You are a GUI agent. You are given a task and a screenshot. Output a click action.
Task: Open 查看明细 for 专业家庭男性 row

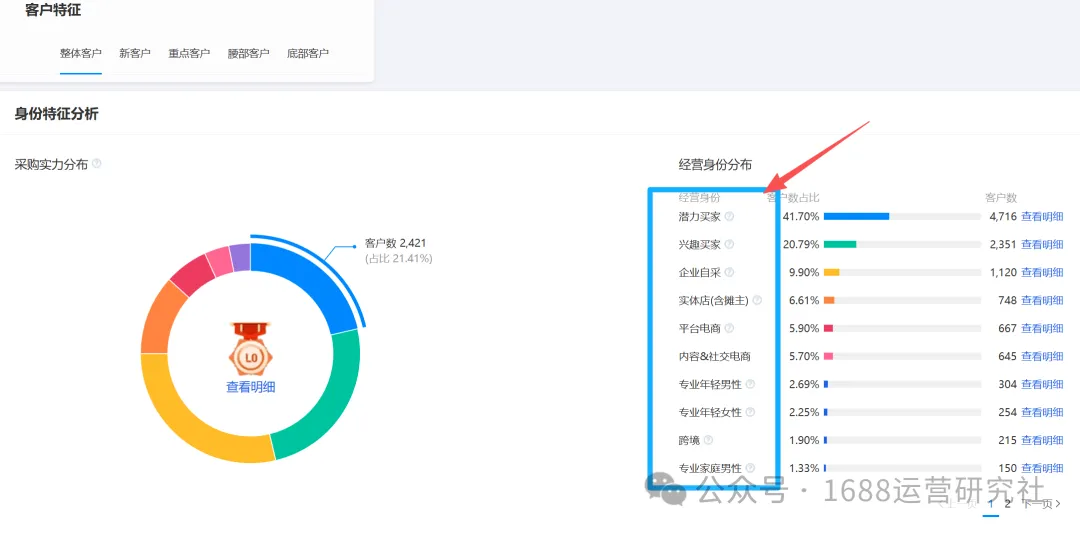[1042, 468]
